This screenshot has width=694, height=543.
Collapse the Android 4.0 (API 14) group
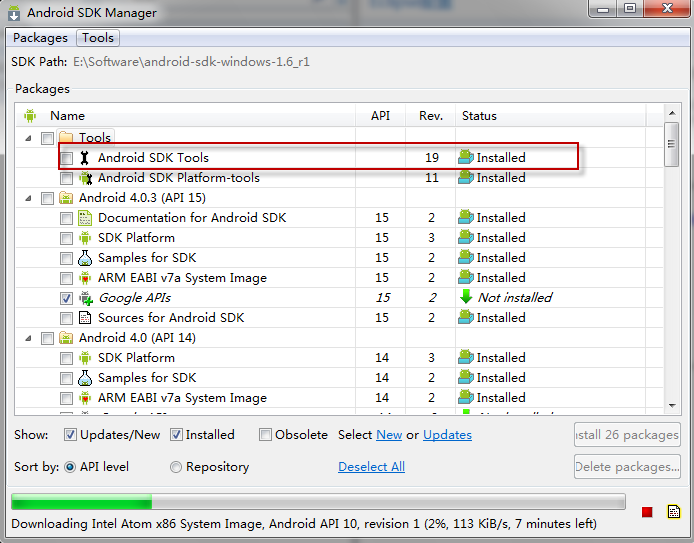28,338
